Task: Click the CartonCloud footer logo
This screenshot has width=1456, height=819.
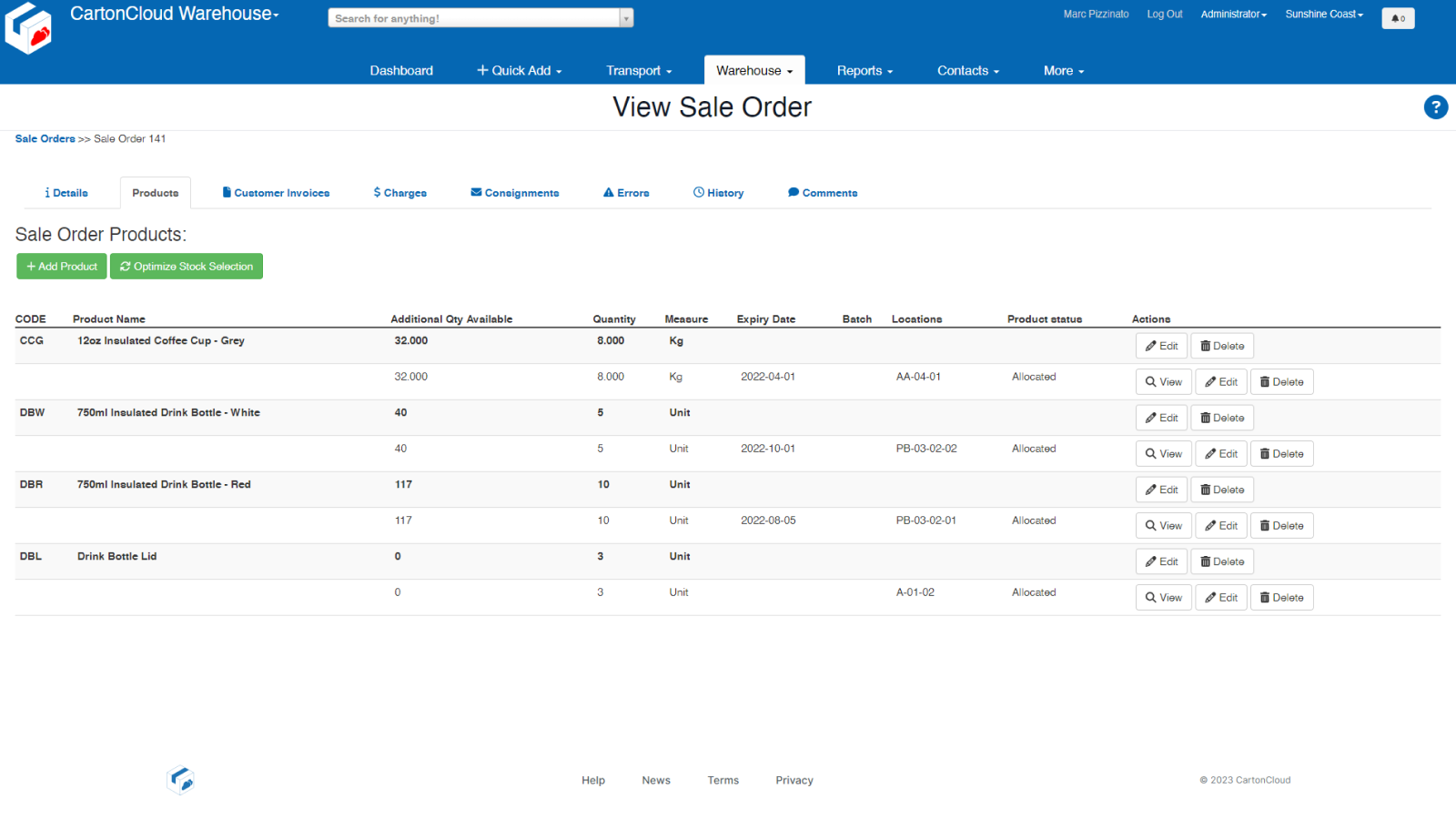Action: pyautogui.click(x=181, y=780)
